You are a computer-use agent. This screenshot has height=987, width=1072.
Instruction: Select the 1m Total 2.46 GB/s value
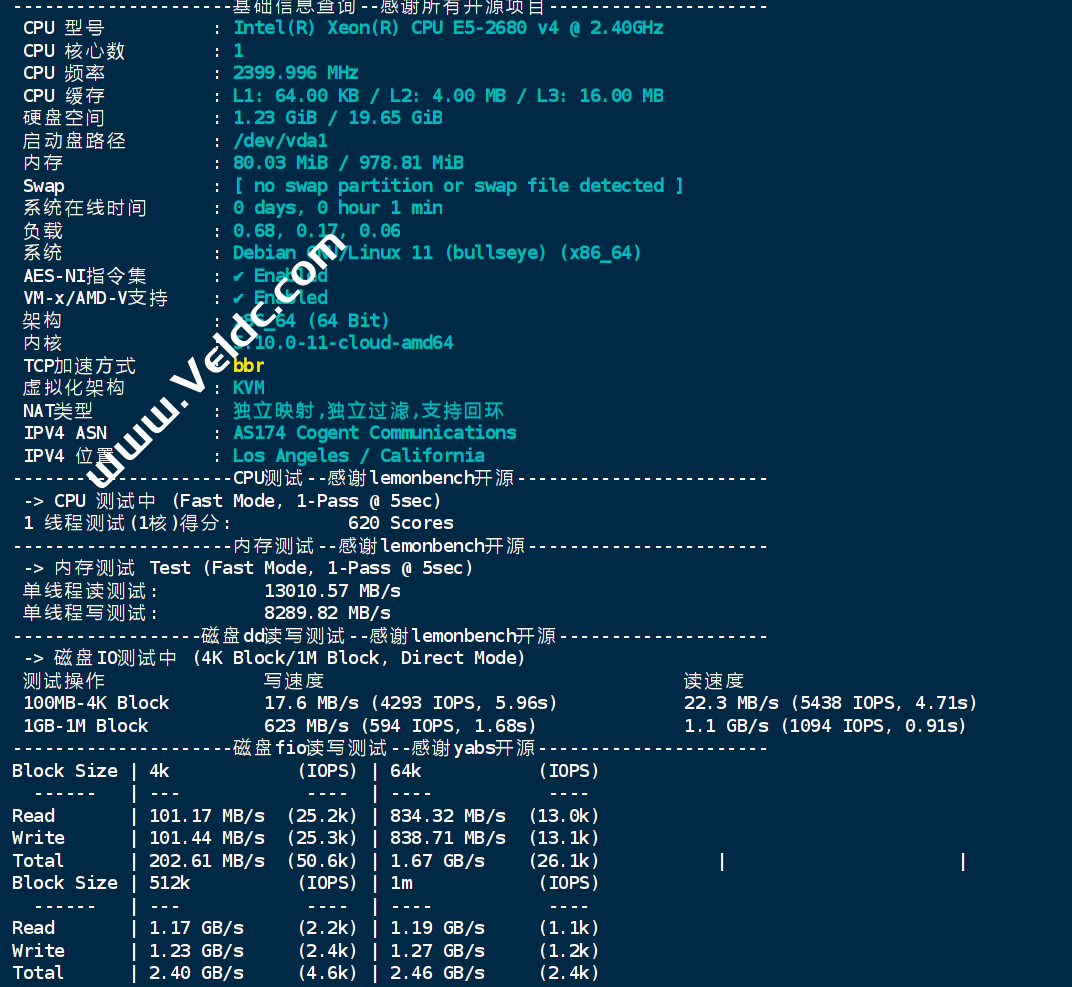click(438, 973)
